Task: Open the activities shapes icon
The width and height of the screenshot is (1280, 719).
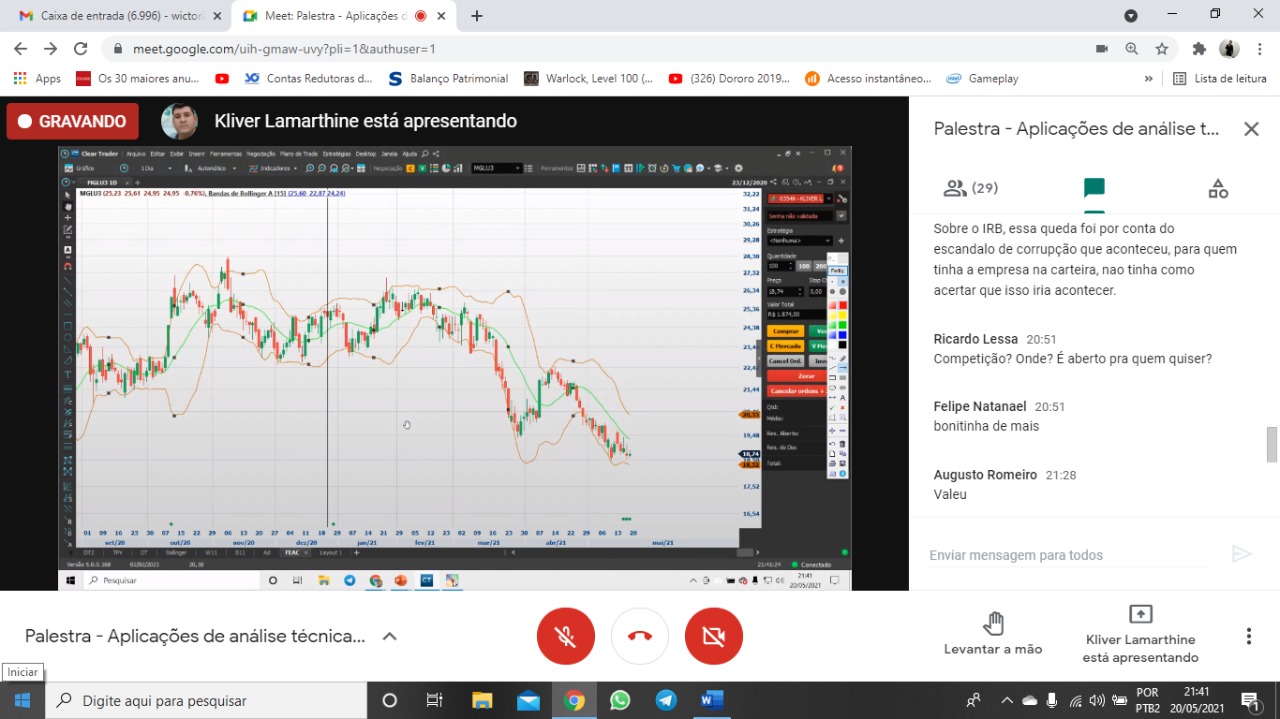Action: tap(1217, 188)
